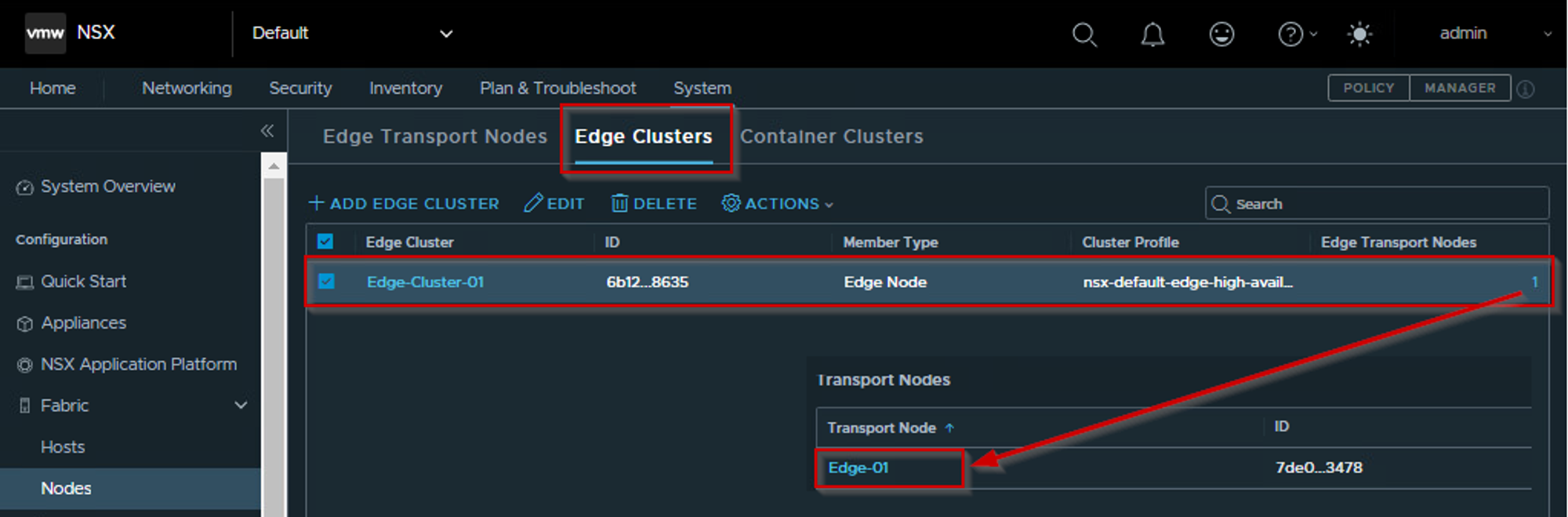Image resolution: width=1568 pixels, height=517 pixels.
Task: Expand the Actions dropdown menu
Action: click(x=777, y=204)
